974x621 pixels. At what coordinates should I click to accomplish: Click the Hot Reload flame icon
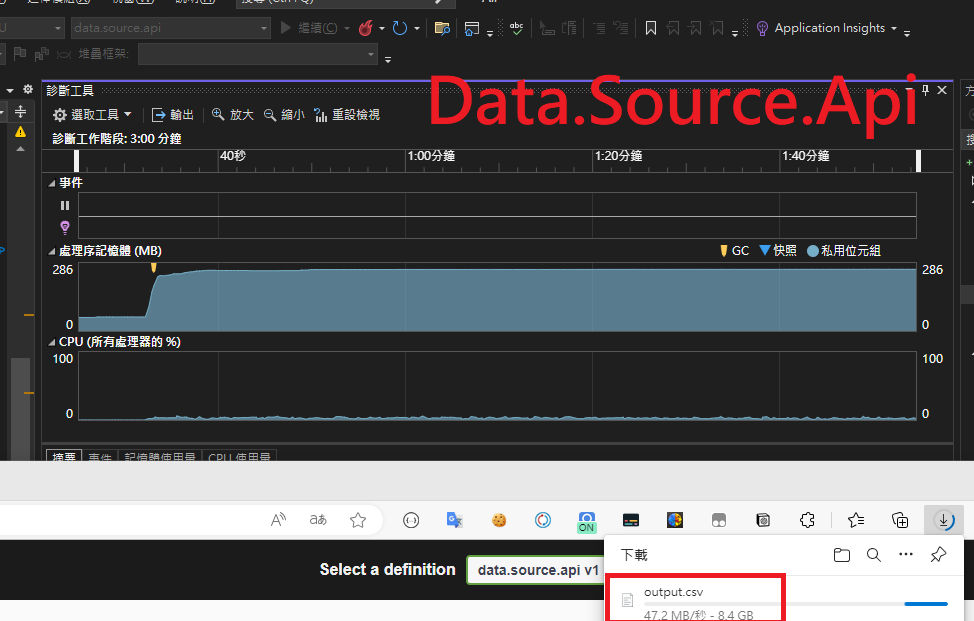coord(365,28)
